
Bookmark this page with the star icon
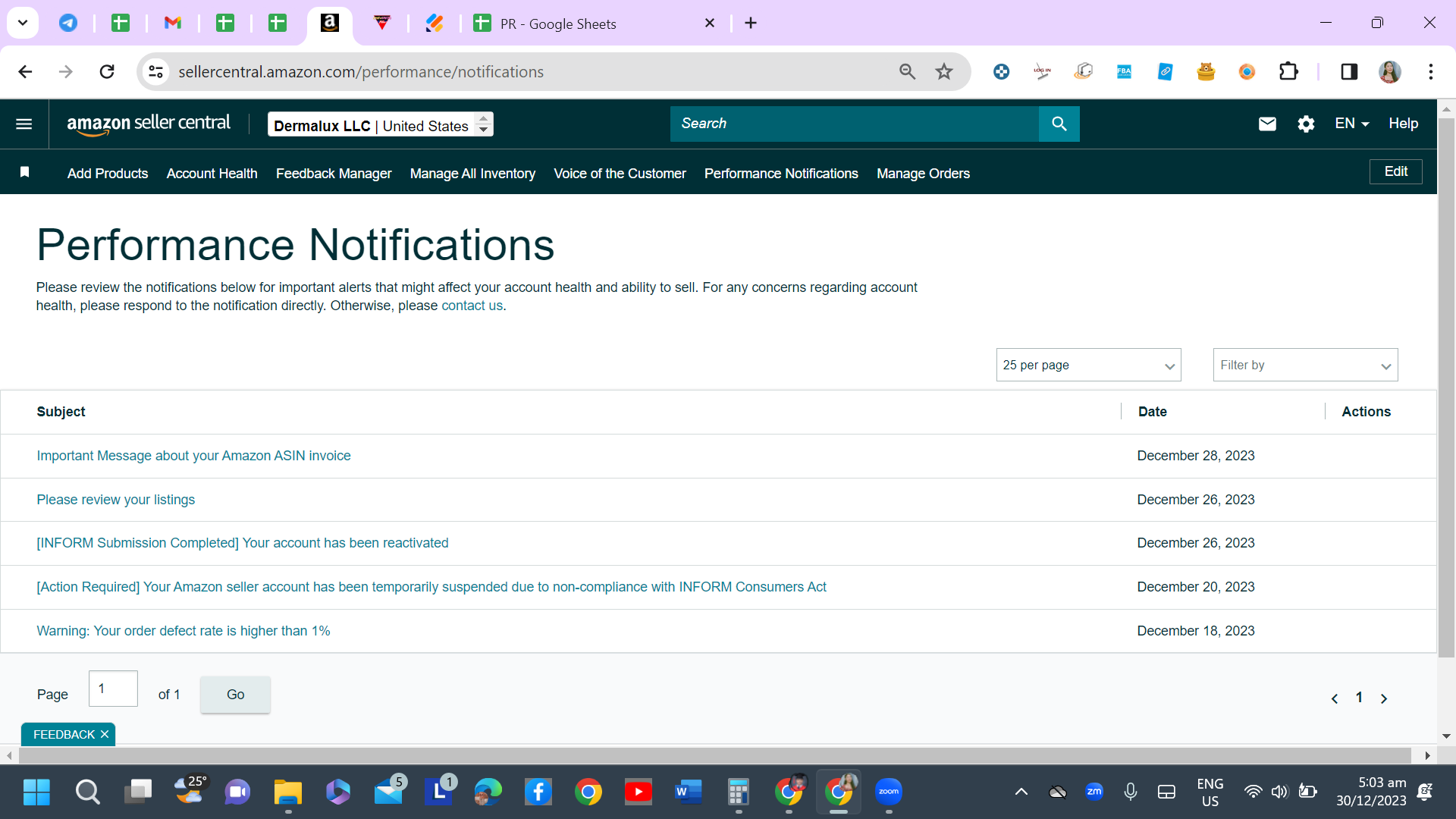point(944,71)
